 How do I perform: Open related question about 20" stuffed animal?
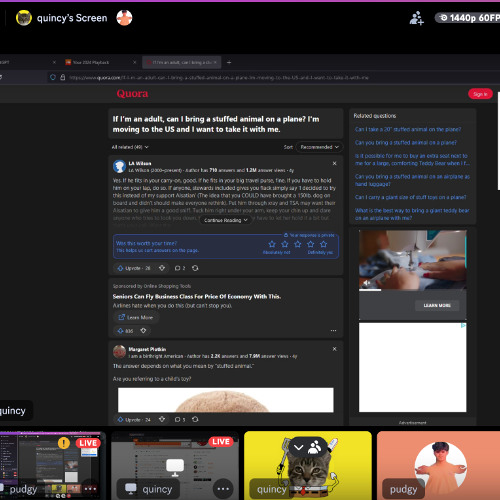(x=408, y=129)
